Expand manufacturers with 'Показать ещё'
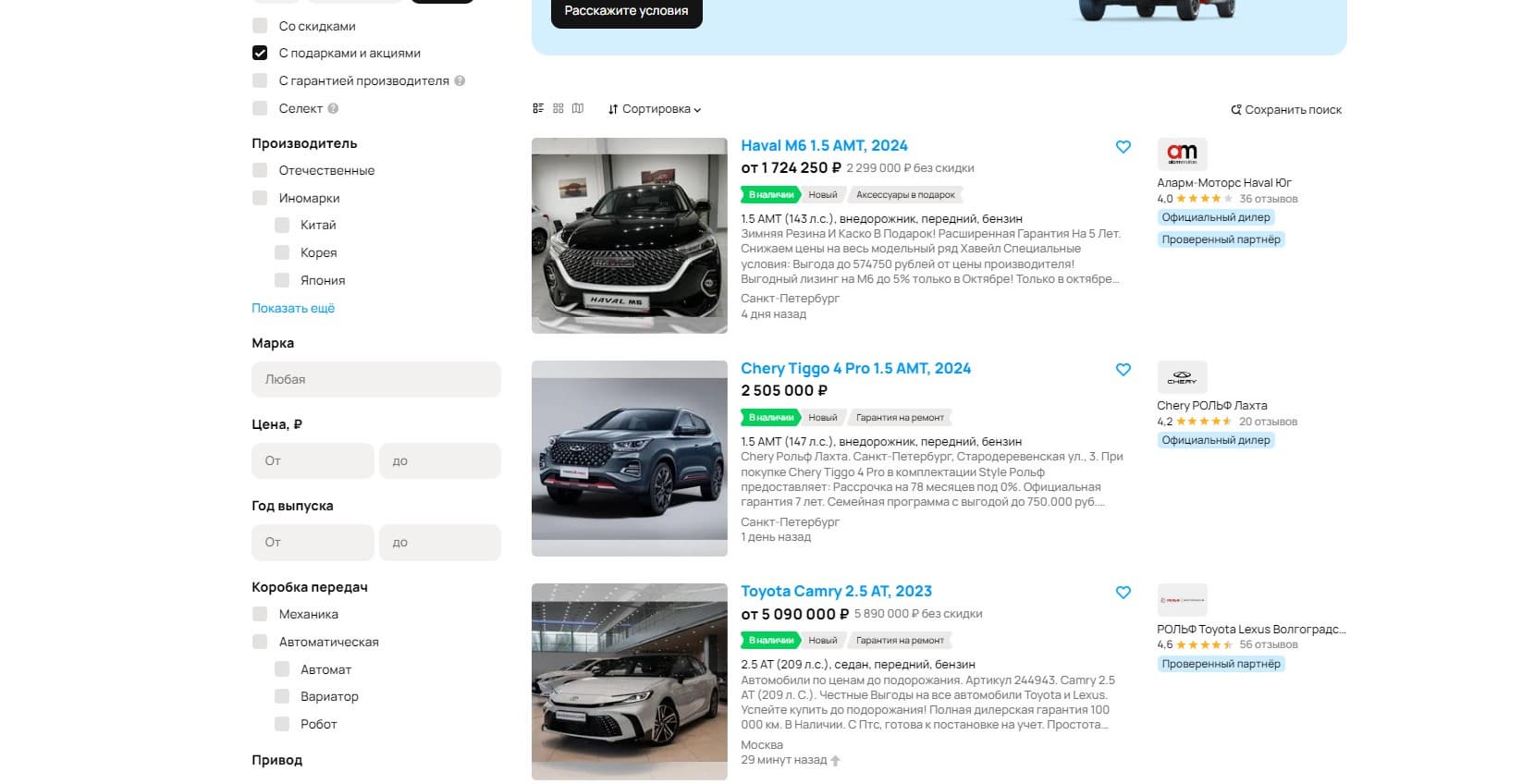Viewport: 1522px width, 784px height. [293, 309]
